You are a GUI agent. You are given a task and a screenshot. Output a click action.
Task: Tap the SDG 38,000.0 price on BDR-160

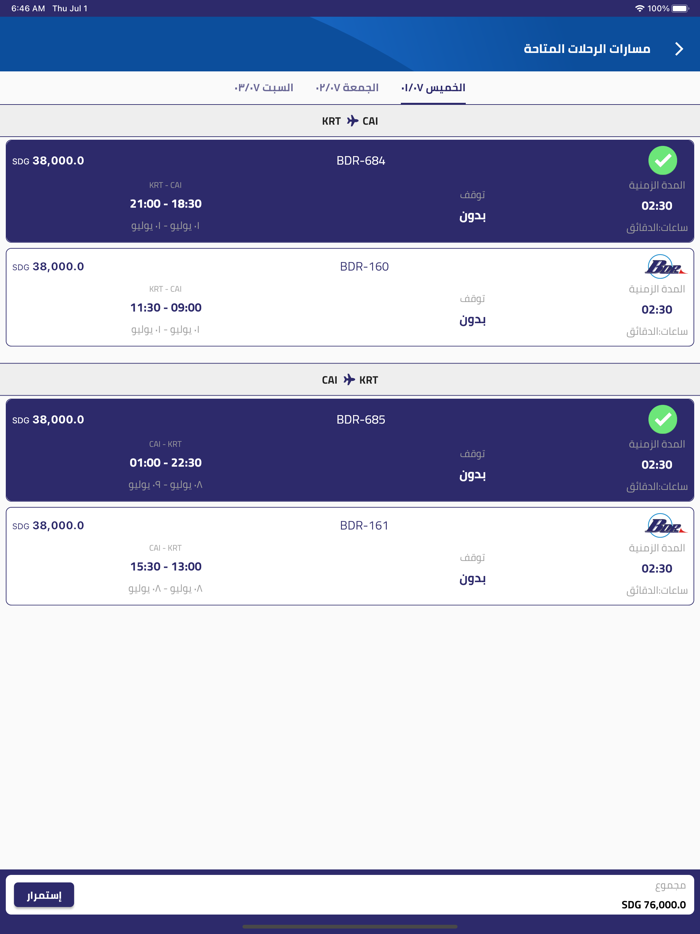coord(48,267)
